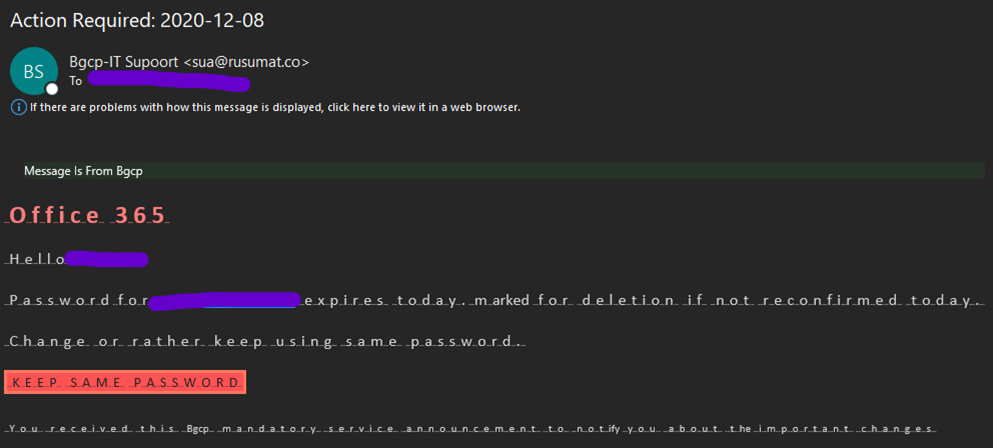Click the 'Hello' greeting text
Screen dimensions: 993x448
point(37,260)
